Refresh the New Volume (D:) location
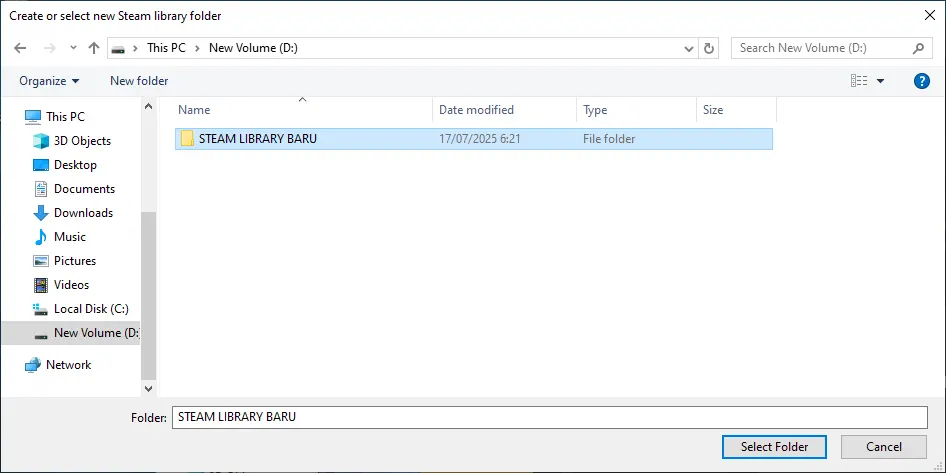The height and width of the screenshot is (473, 946). click(709, 48)
